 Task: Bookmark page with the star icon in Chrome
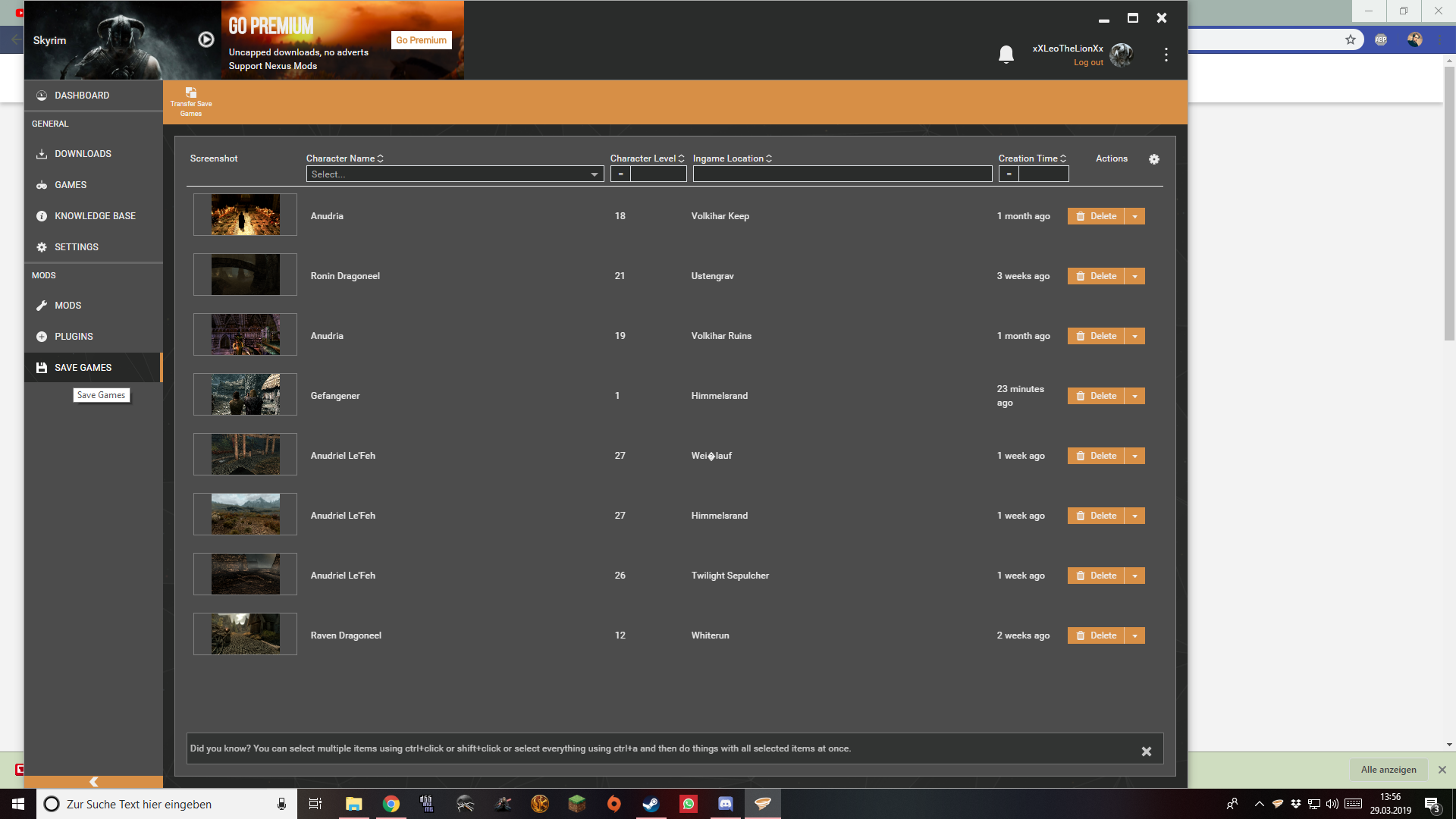(x=1351, y=39)
